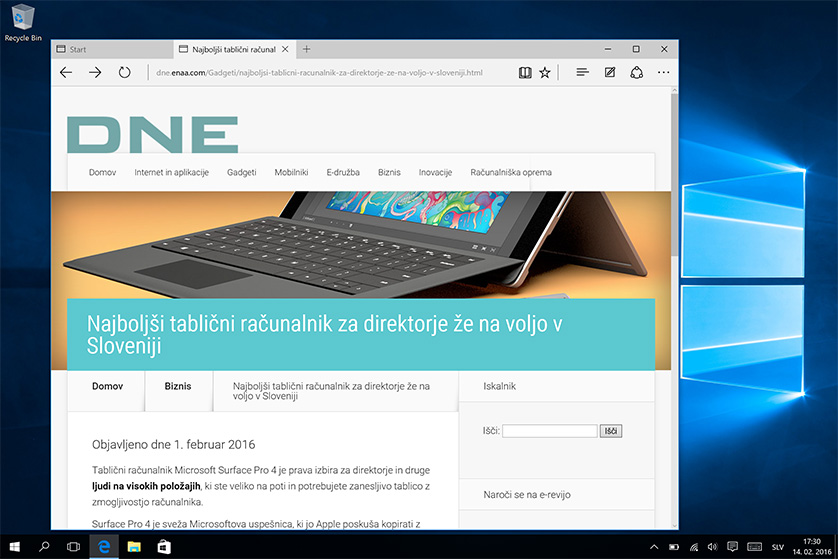
Task: Click the Išči search button
Action: [611, 431]
